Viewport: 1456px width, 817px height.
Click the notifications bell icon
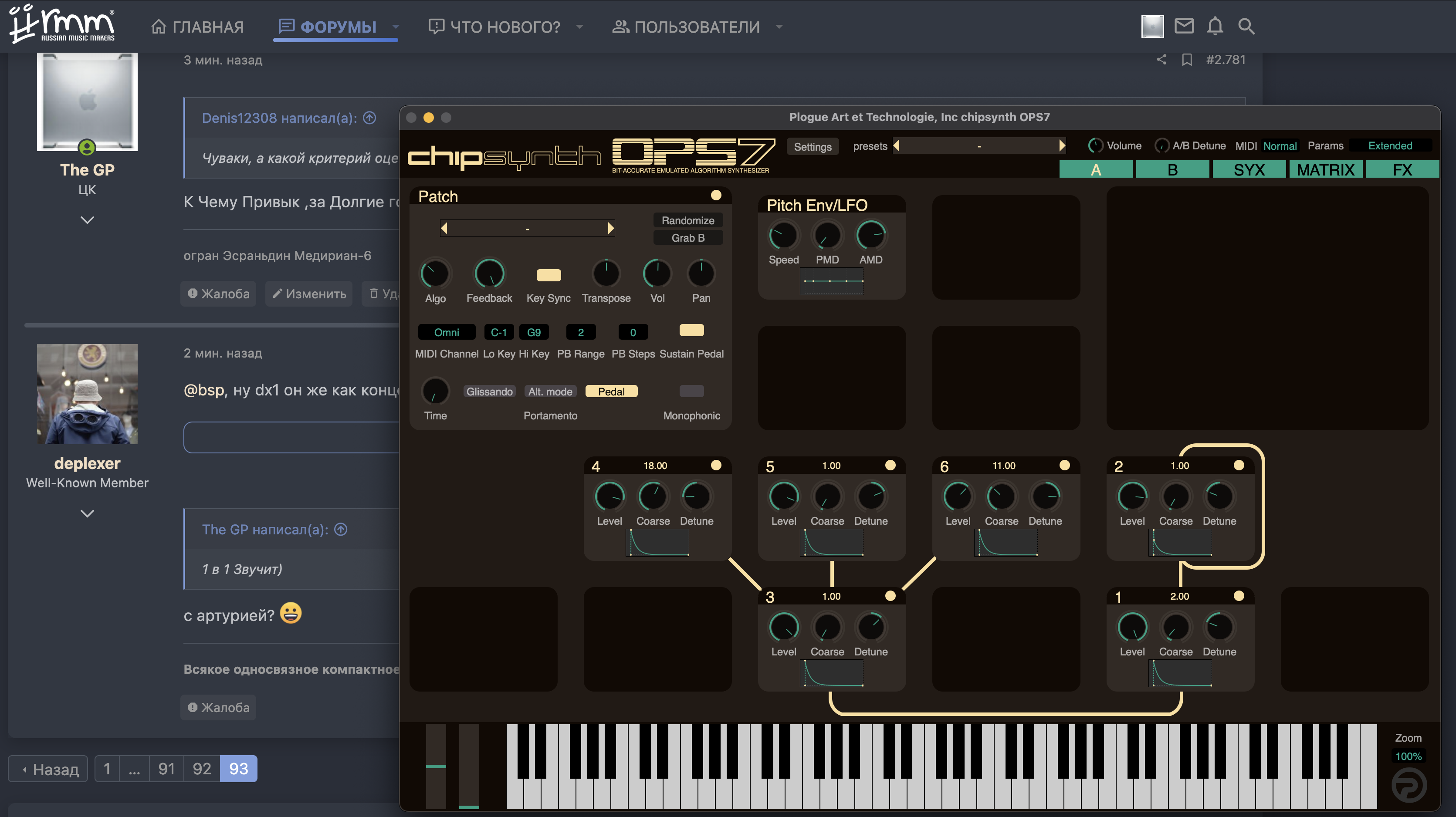(x=1215, y=27)
